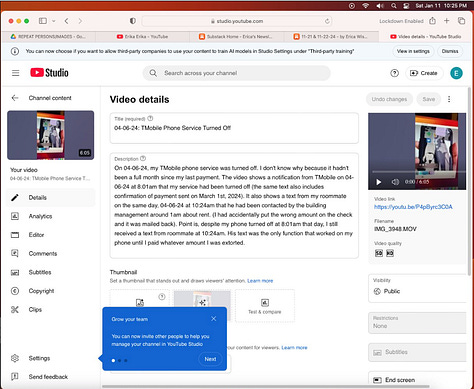Open Subtitles in the sidebar
This screenshot has width=474, height=389.
[51, 272]
